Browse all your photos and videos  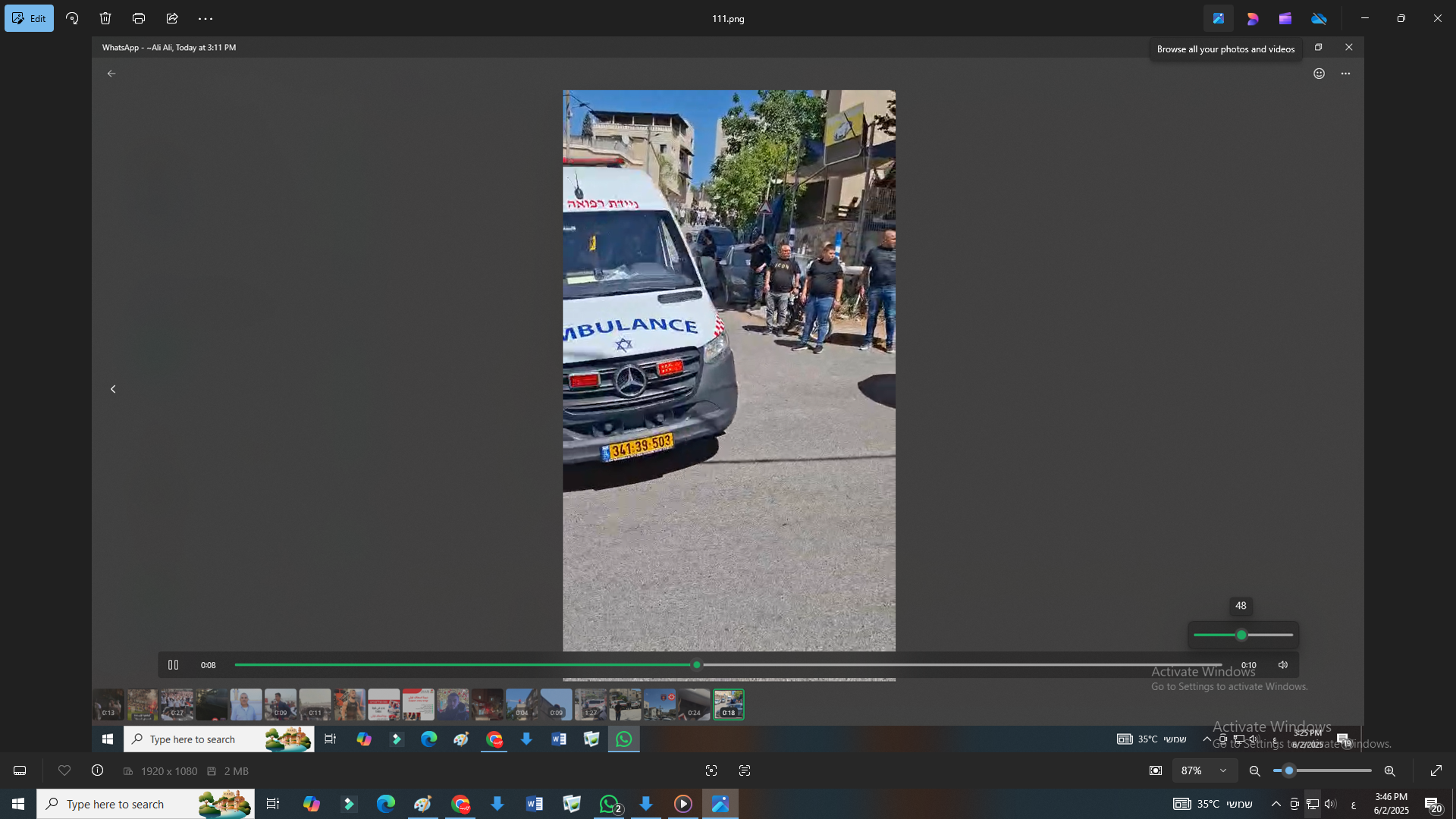click(x=1219, y=18)
